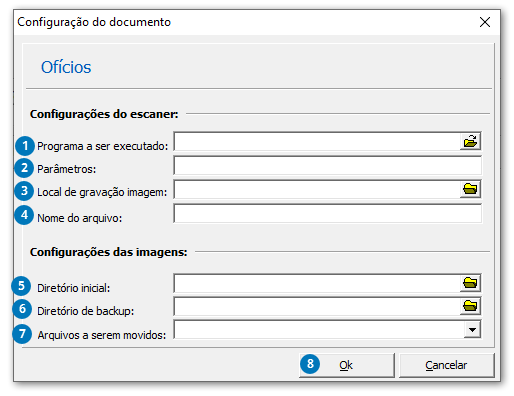Focus the Nome do arquivo text box
Image resolution: width=514 pixels, height=396 pixels.
point(328,213)
